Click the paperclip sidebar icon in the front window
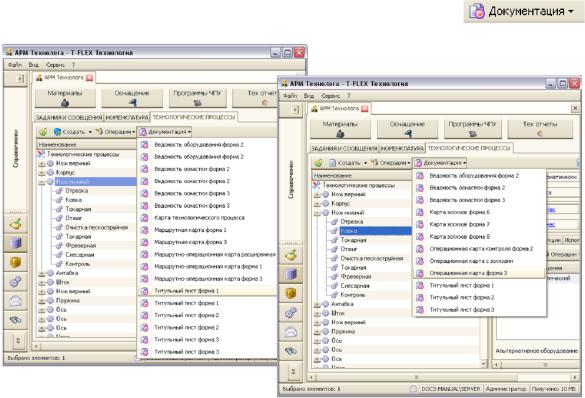 291,351
